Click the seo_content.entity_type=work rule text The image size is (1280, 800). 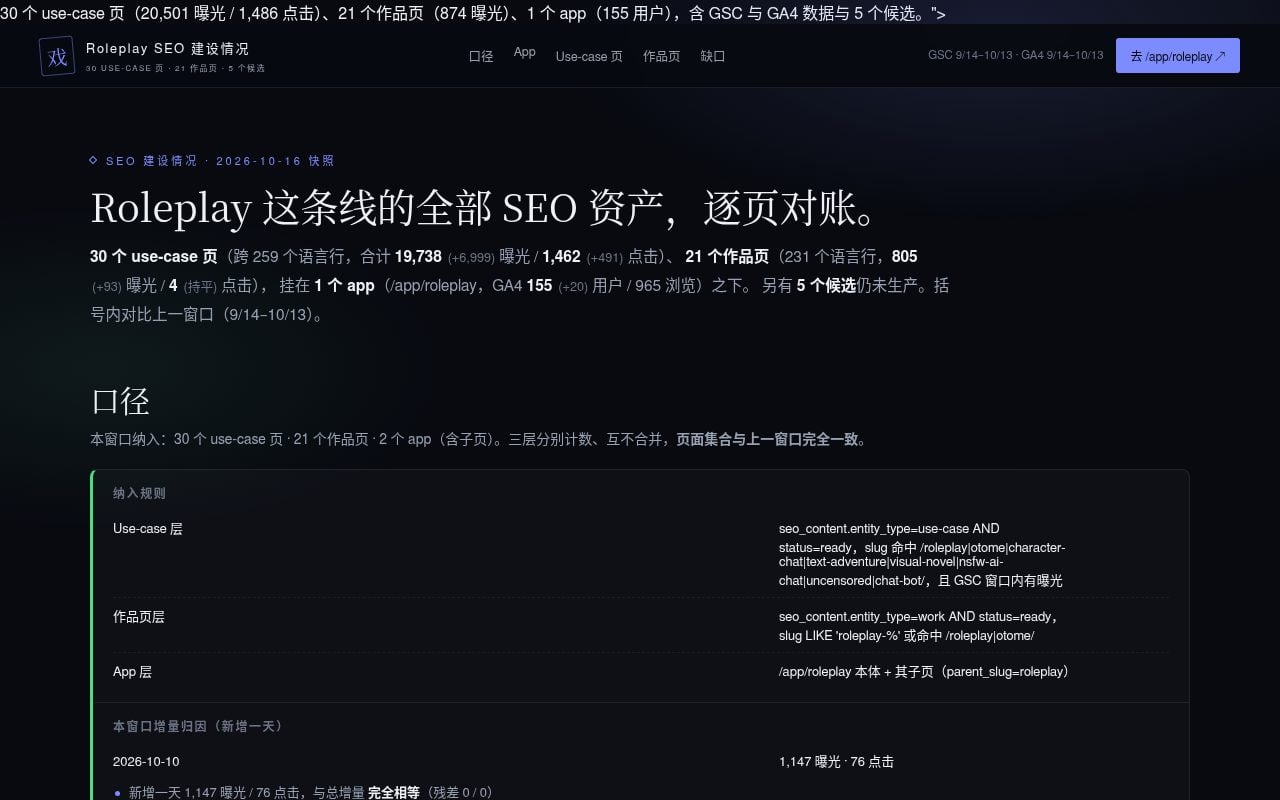pyautogui.click(x=919, y=626)
